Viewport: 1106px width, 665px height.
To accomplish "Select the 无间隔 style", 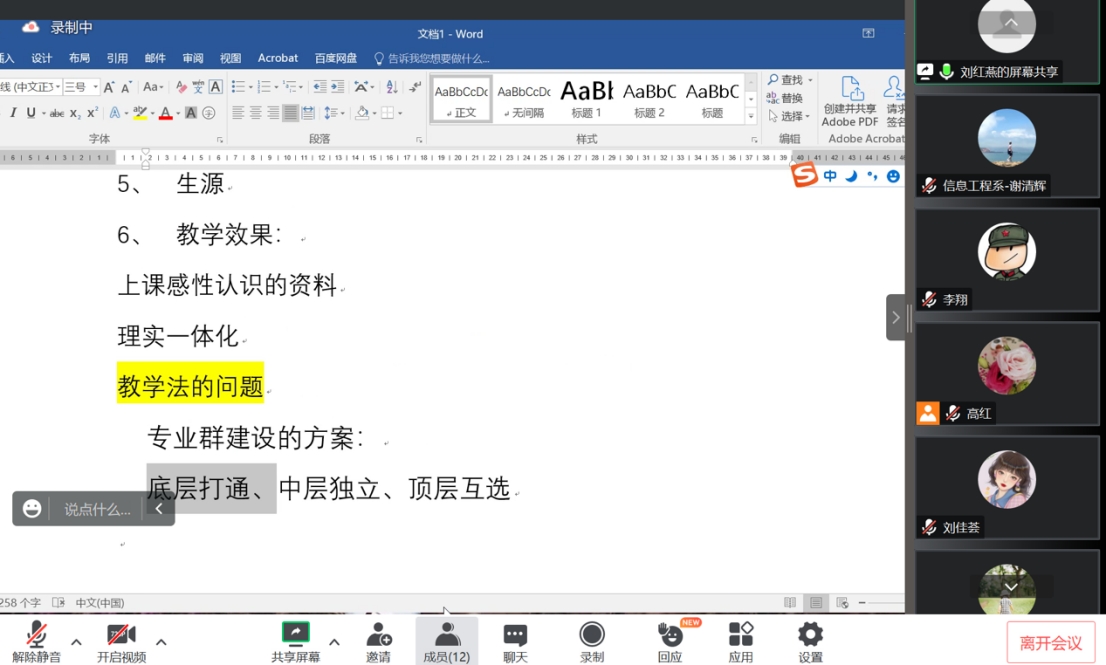I will point(523,99).
